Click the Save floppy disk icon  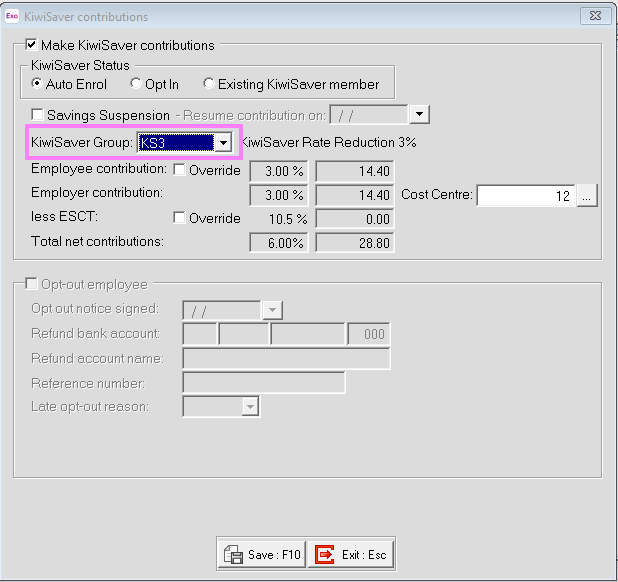coord(233,554)
